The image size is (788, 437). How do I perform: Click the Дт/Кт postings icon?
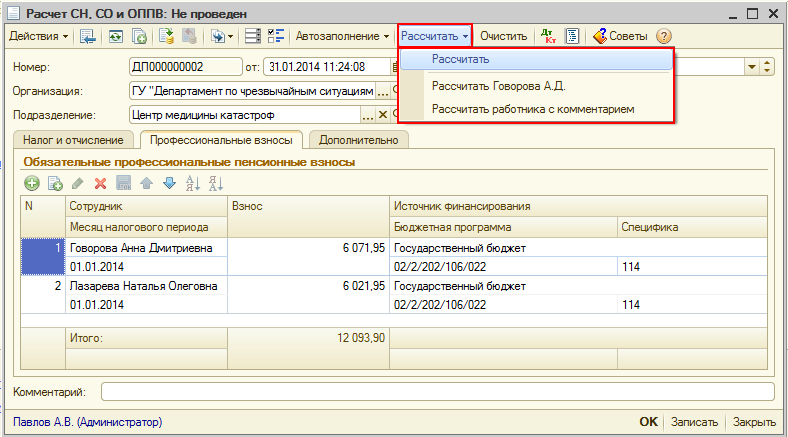548,36
